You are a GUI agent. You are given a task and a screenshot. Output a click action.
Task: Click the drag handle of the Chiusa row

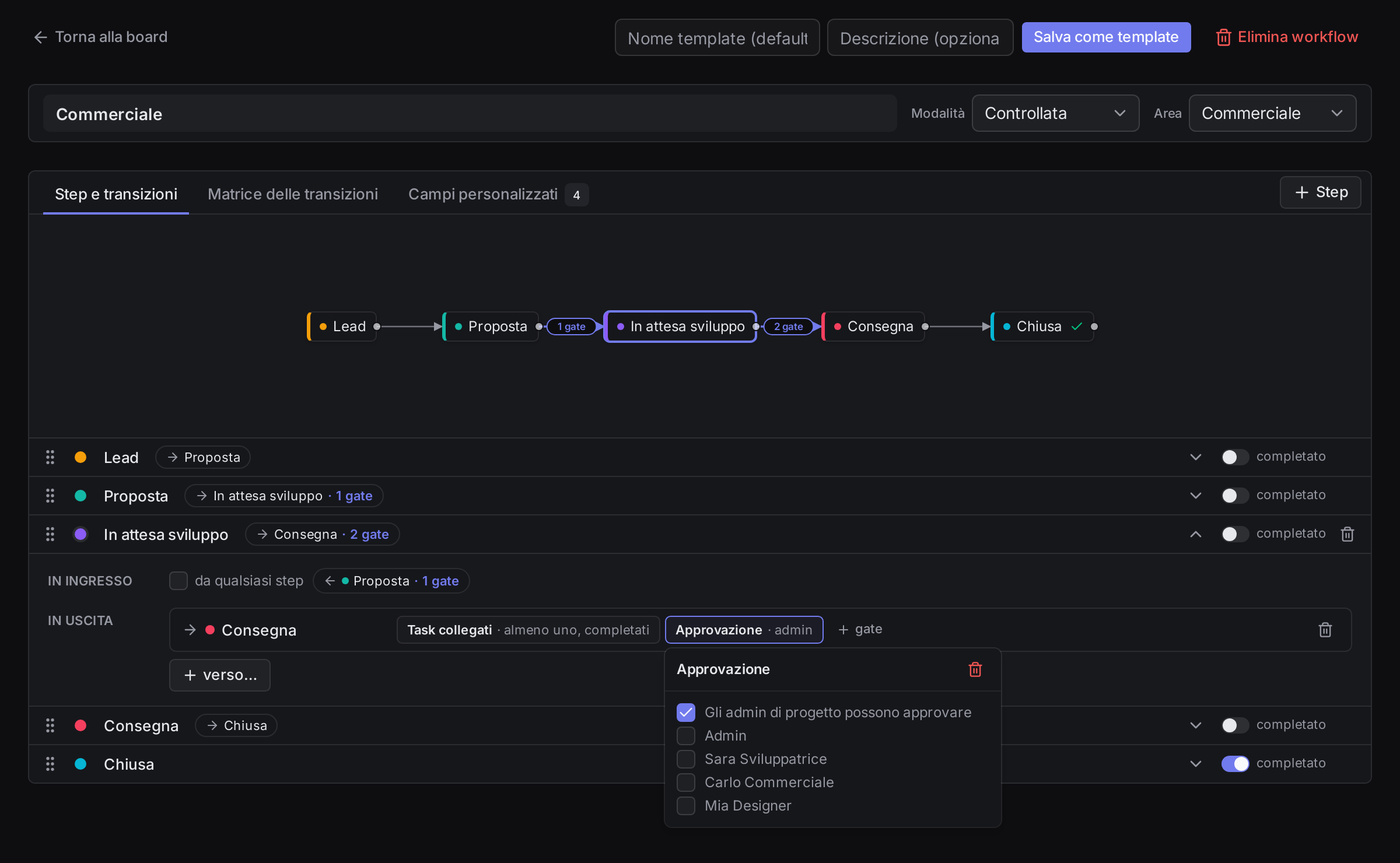tap(50, 764)
